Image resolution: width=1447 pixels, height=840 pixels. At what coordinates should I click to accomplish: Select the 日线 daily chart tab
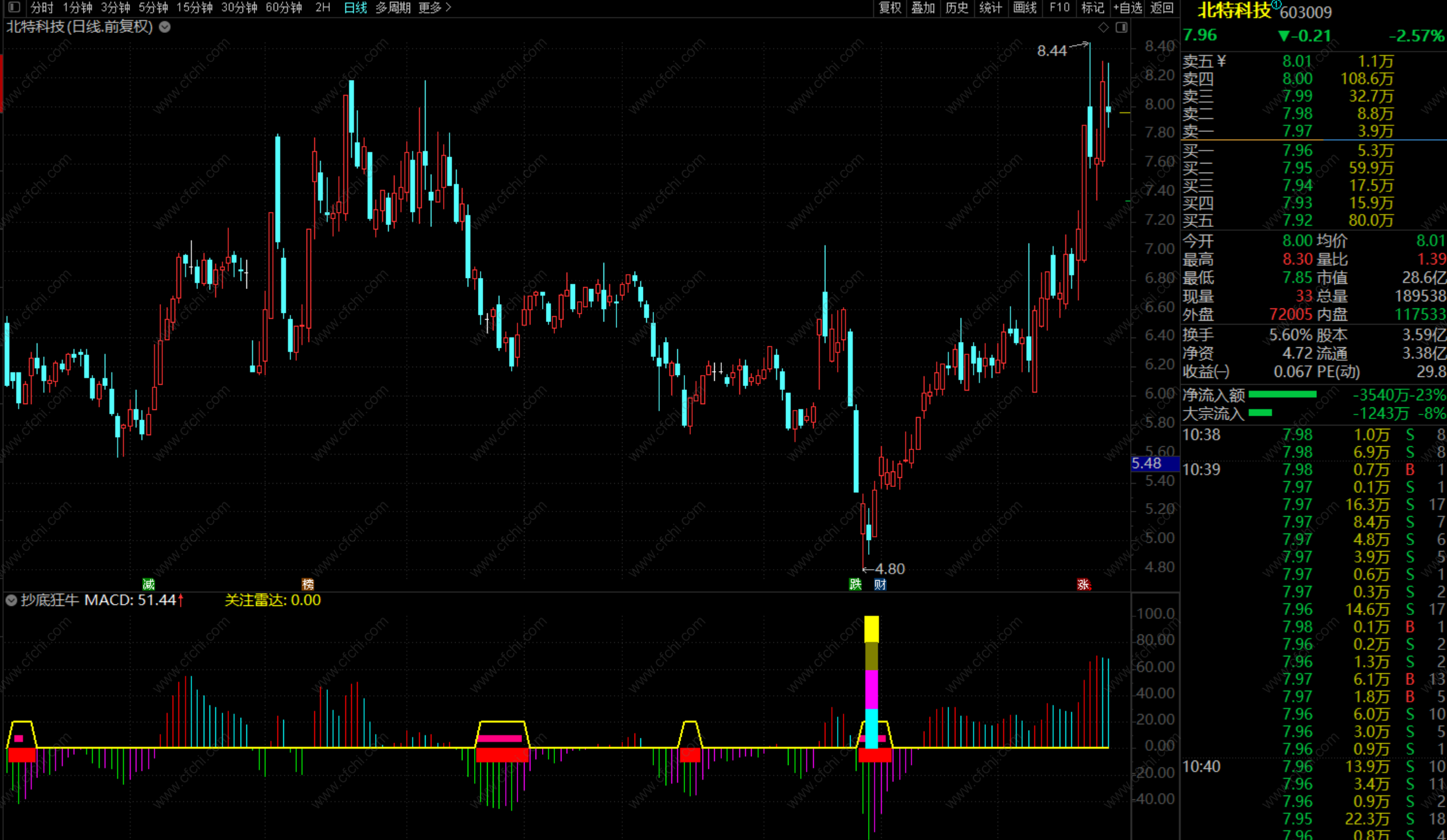click(x=355, y=8)
